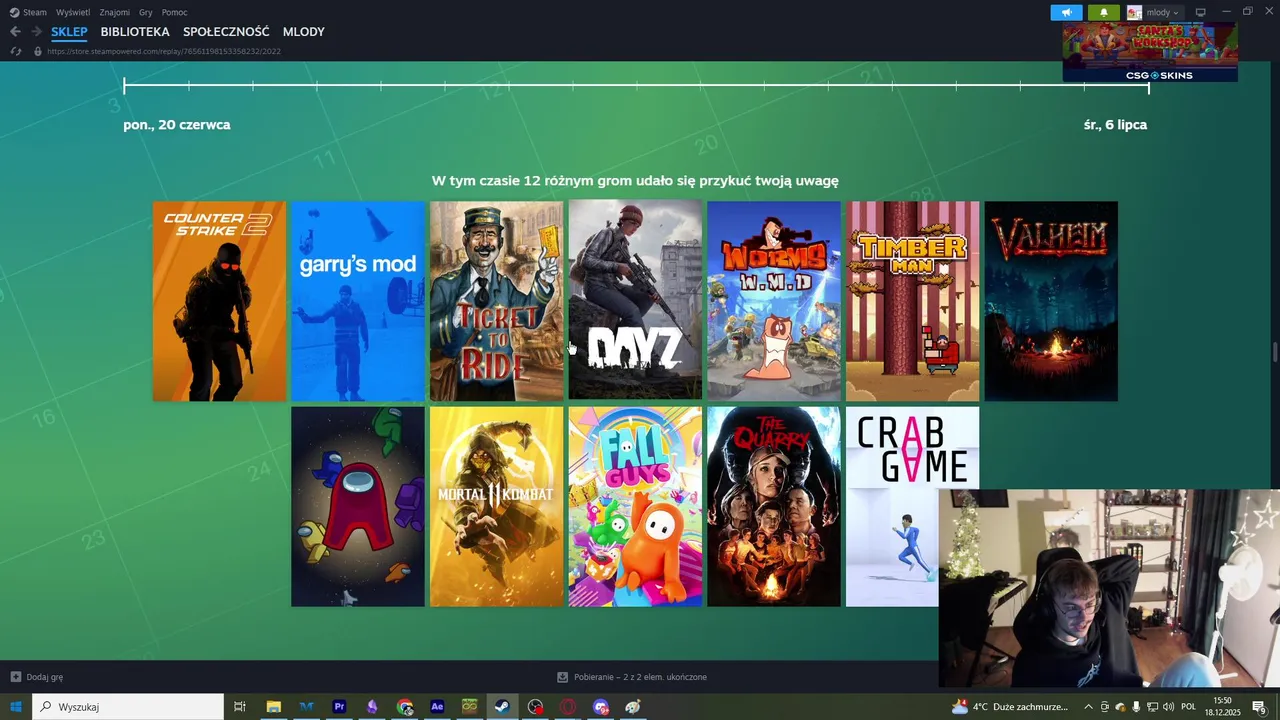Screen dimensions: 1280x720
Task: Open the Opera GX taskbar icon
Action: coord(568,707)
